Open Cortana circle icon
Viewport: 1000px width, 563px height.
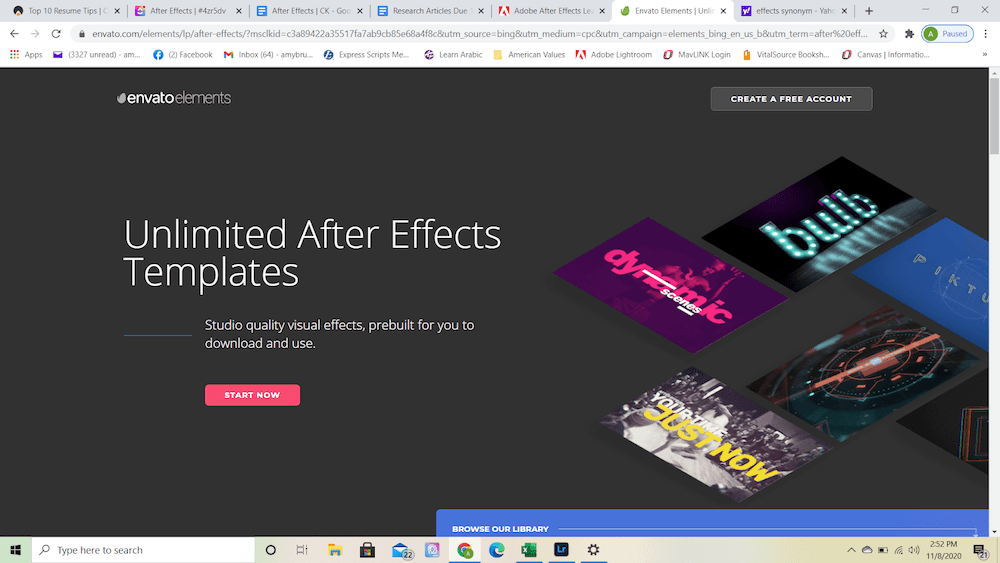pyautogui.click(x=270, y=550)
